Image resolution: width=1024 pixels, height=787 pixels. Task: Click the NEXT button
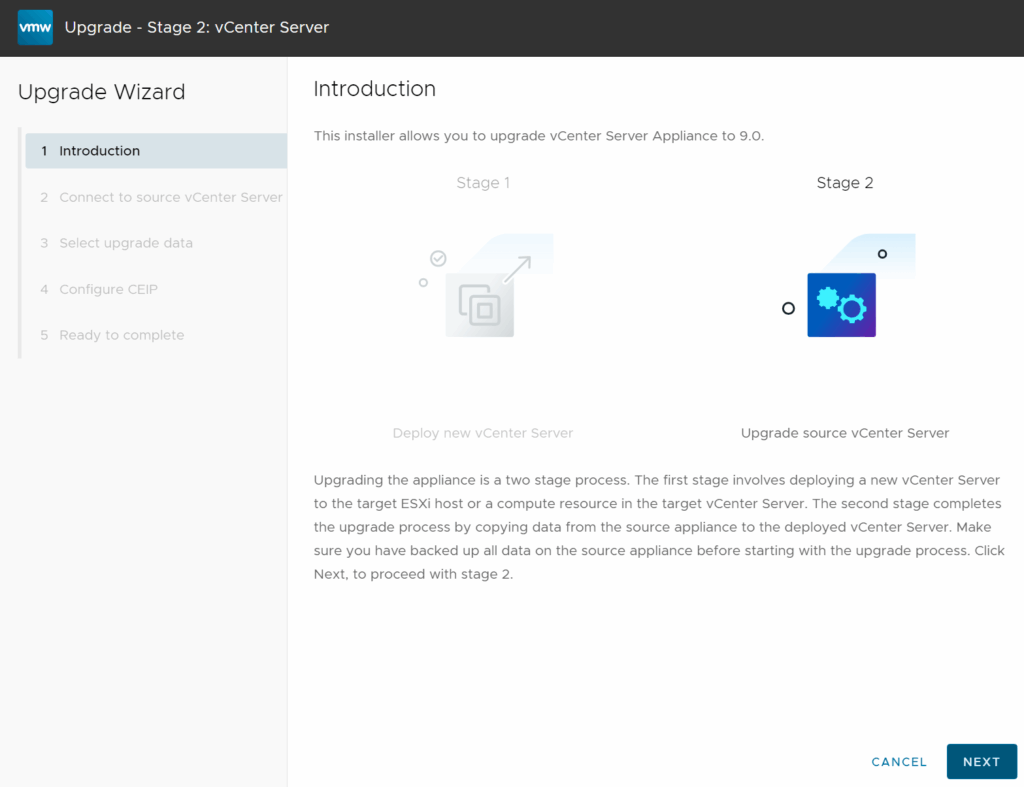click(x=982, y=762)
